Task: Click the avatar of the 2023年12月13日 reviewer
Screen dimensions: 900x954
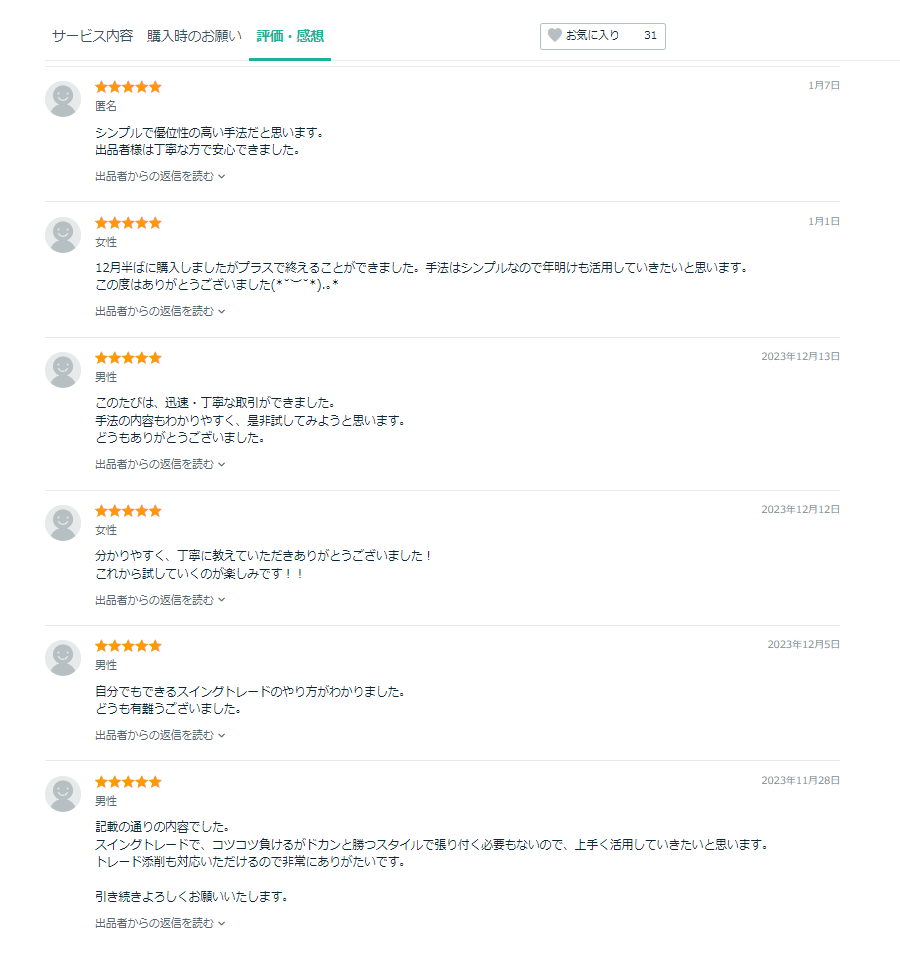Action: (63, 370)
